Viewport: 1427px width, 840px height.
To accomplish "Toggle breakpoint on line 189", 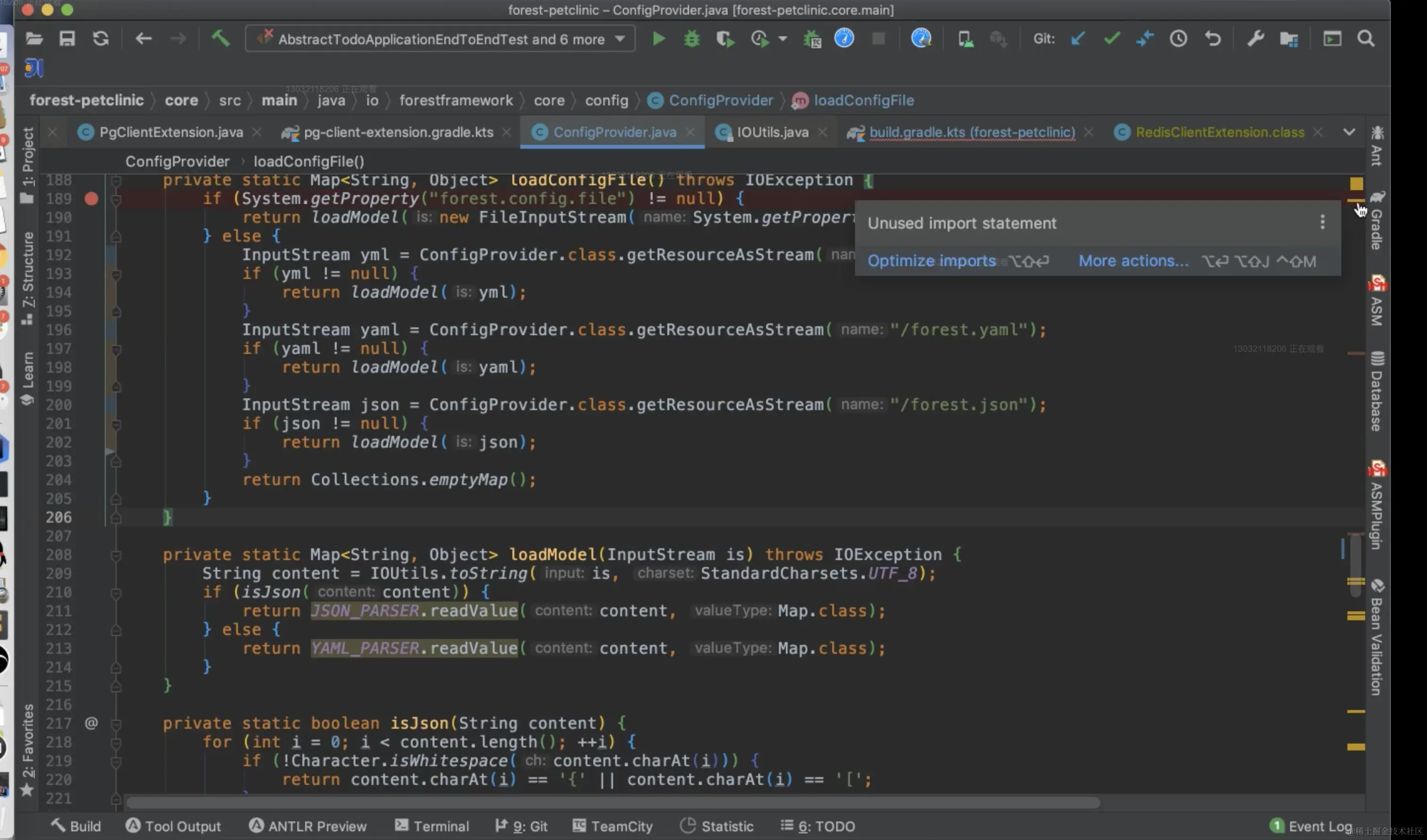I will tap(91, 199).
